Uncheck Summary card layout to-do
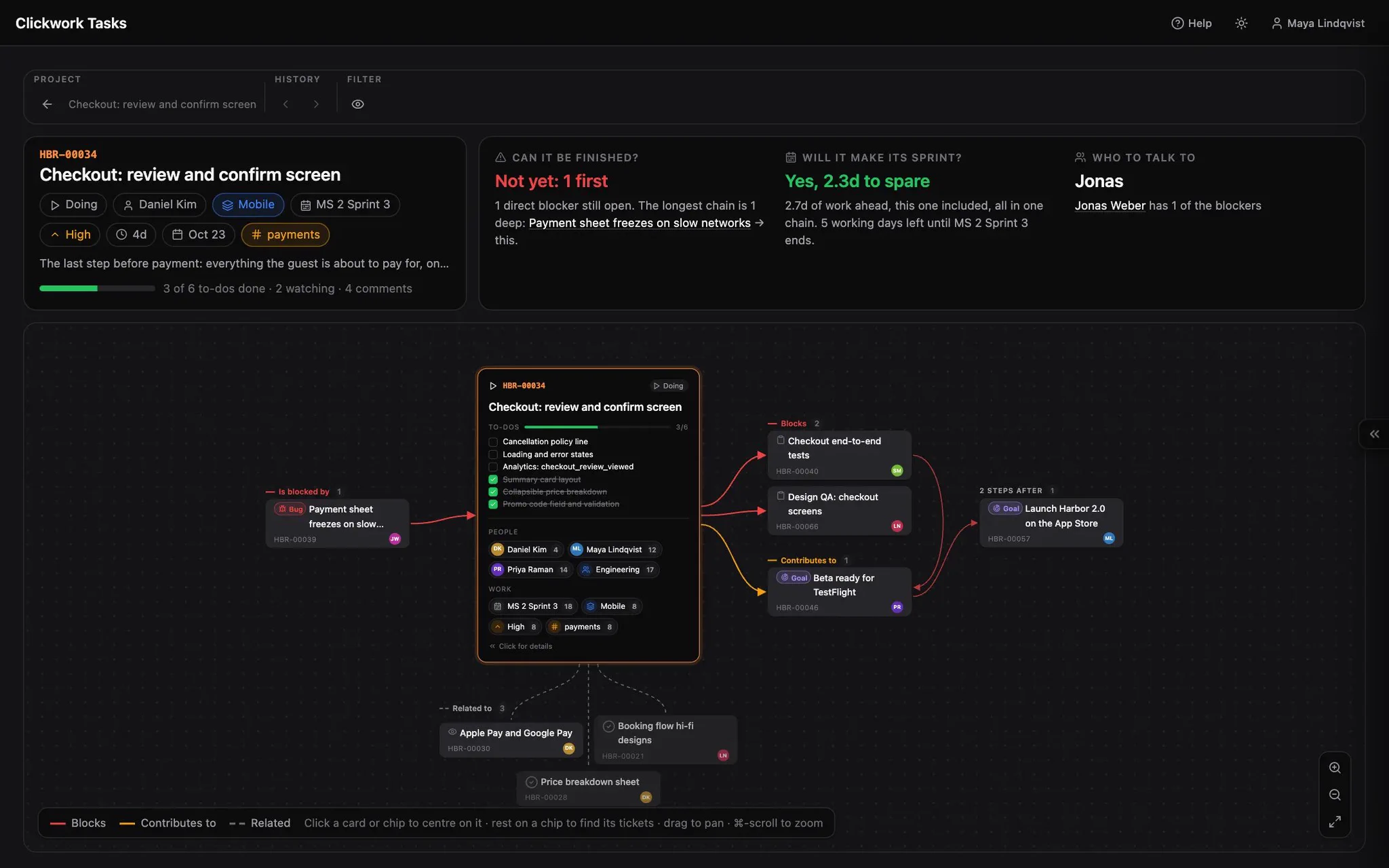 (493, 479)
